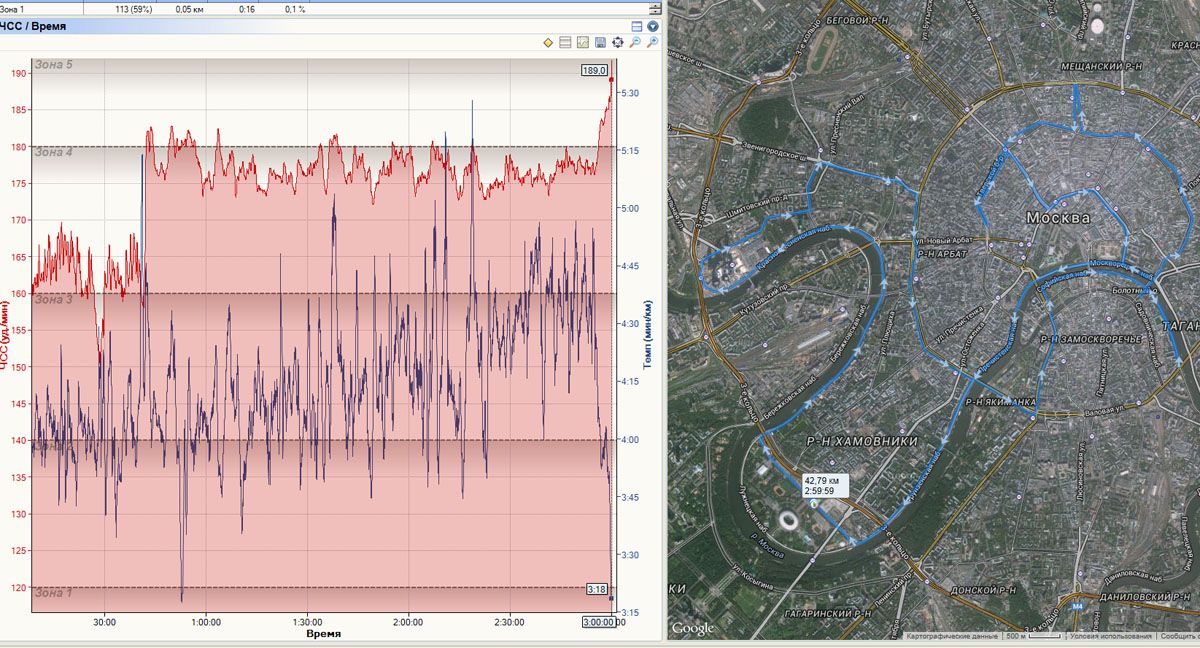Click the red endpoint dot of heart rate curve

tap(611, 79)
